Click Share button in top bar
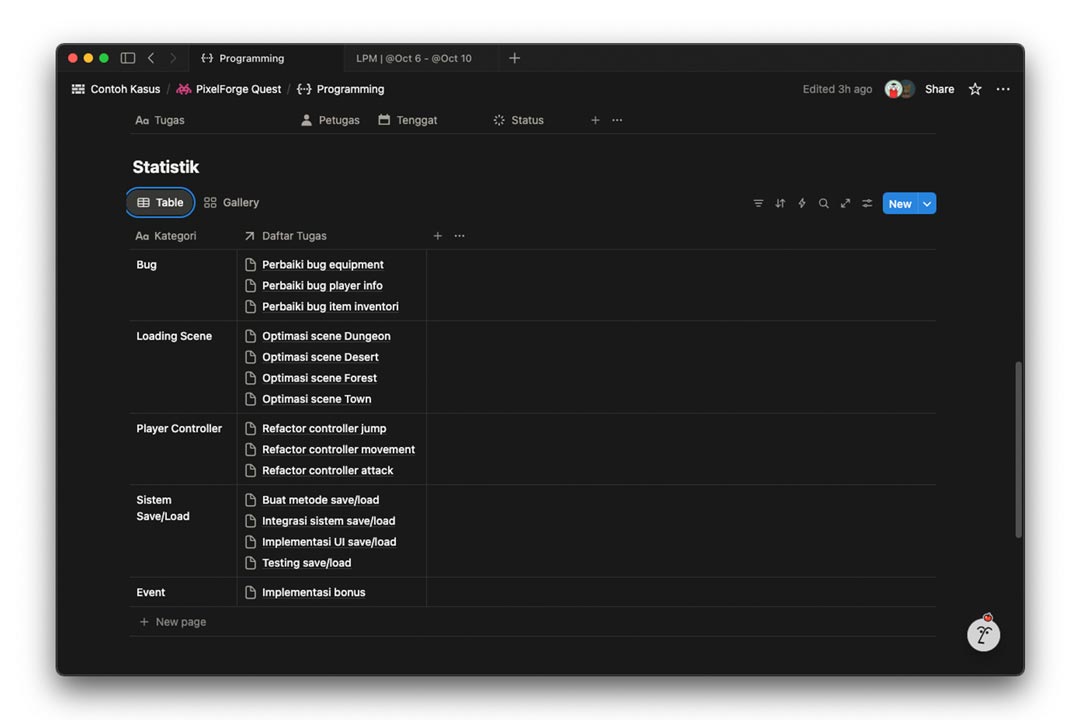1080x720 pixels. click(939, 89)
